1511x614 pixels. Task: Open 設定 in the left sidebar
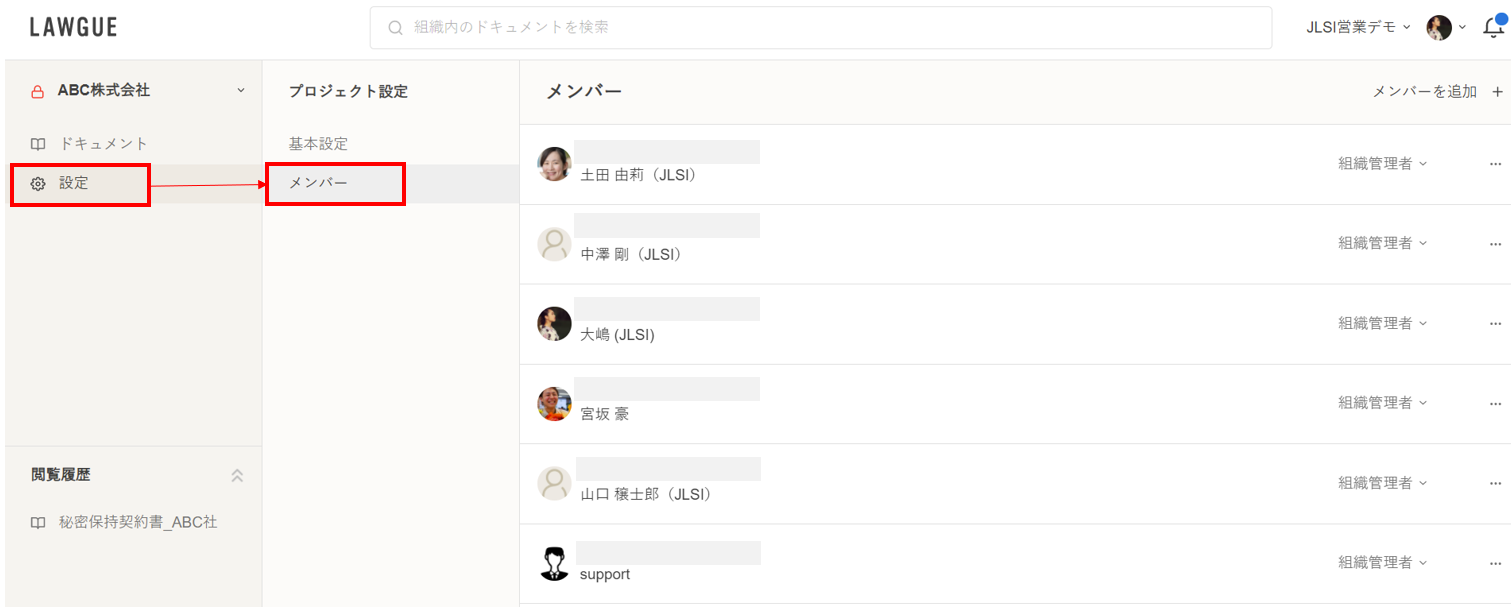[73, 184]
